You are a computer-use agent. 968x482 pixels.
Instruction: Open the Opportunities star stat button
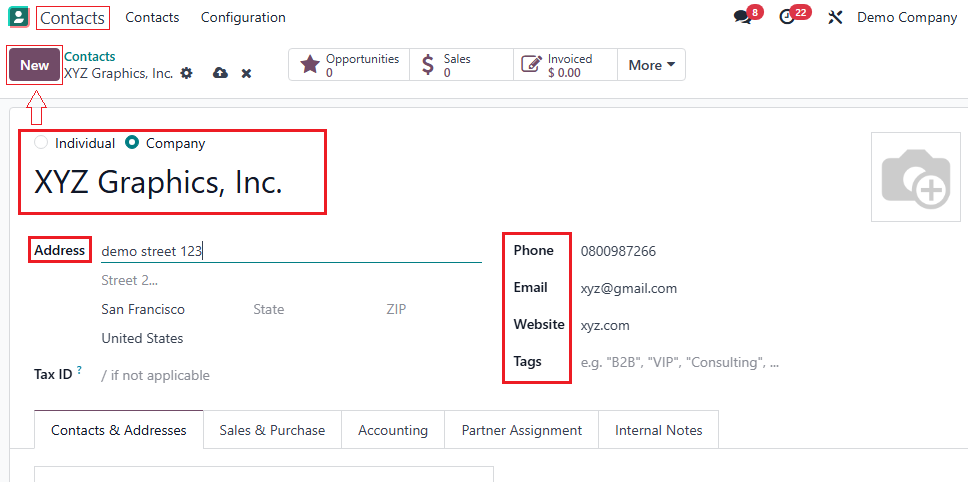350,65
